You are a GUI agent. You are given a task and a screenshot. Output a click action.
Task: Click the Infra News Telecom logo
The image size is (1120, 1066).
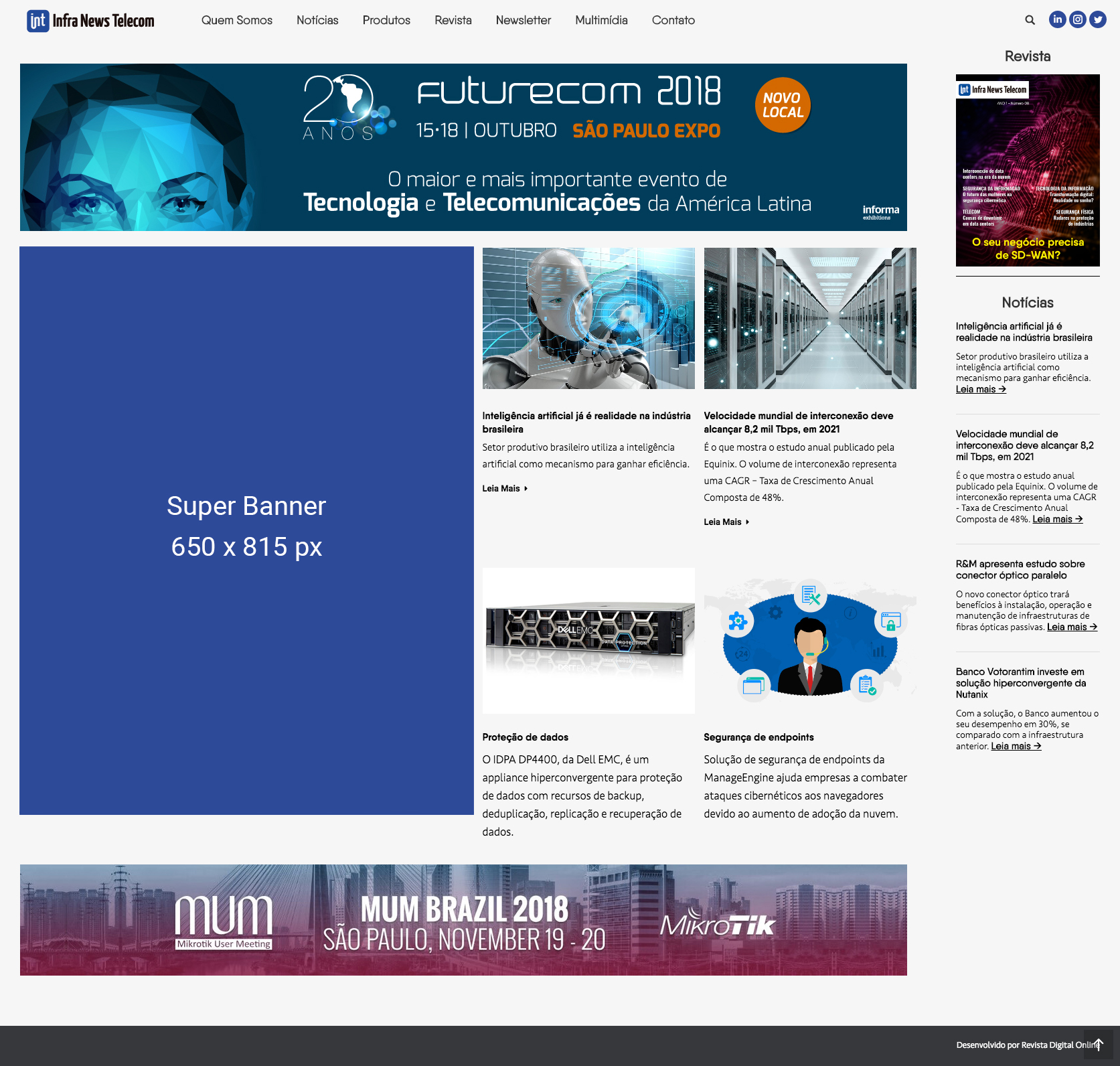[x=90, y=21]
